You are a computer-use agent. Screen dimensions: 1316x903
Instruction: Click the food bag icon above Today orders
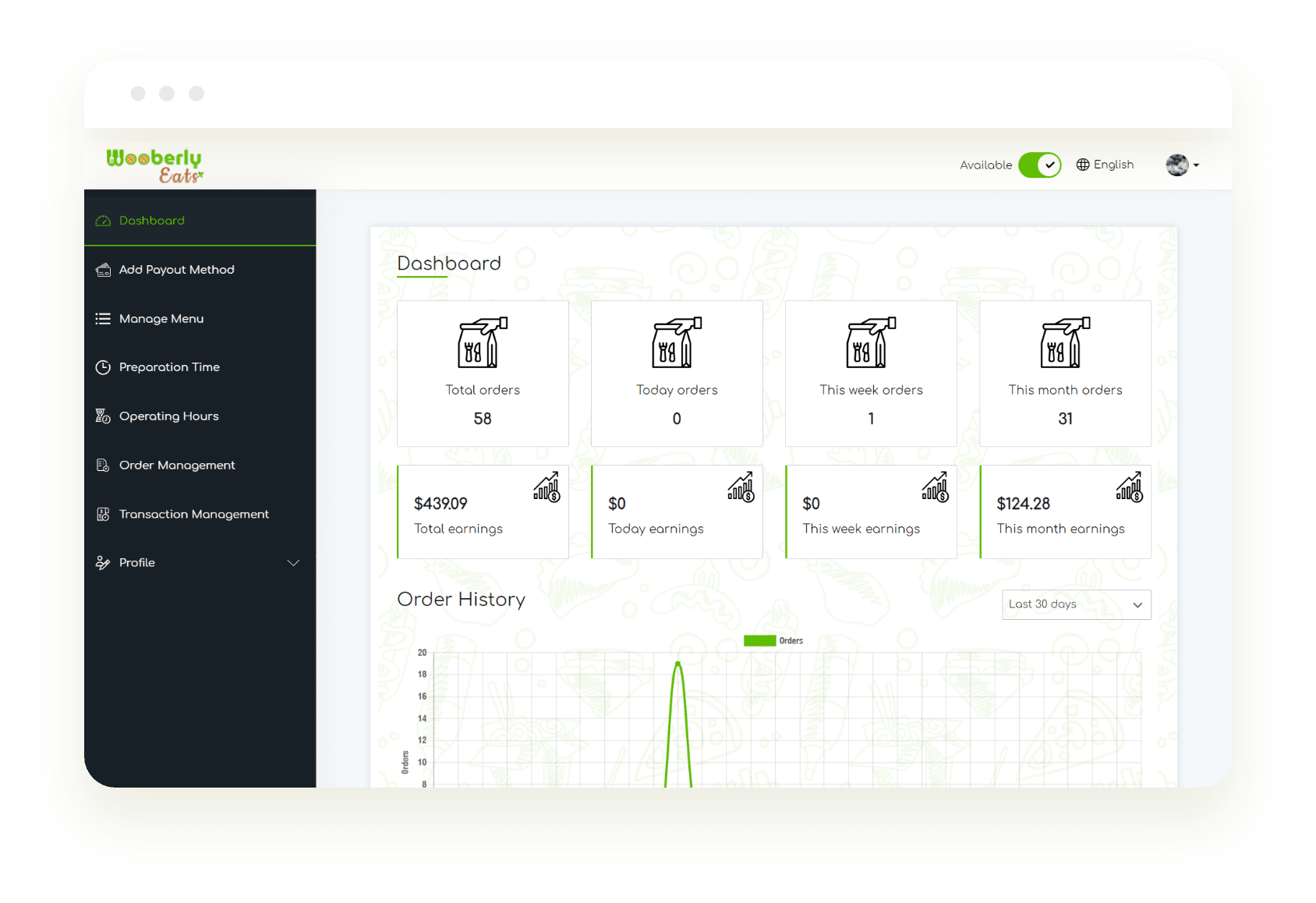(677, 342)
